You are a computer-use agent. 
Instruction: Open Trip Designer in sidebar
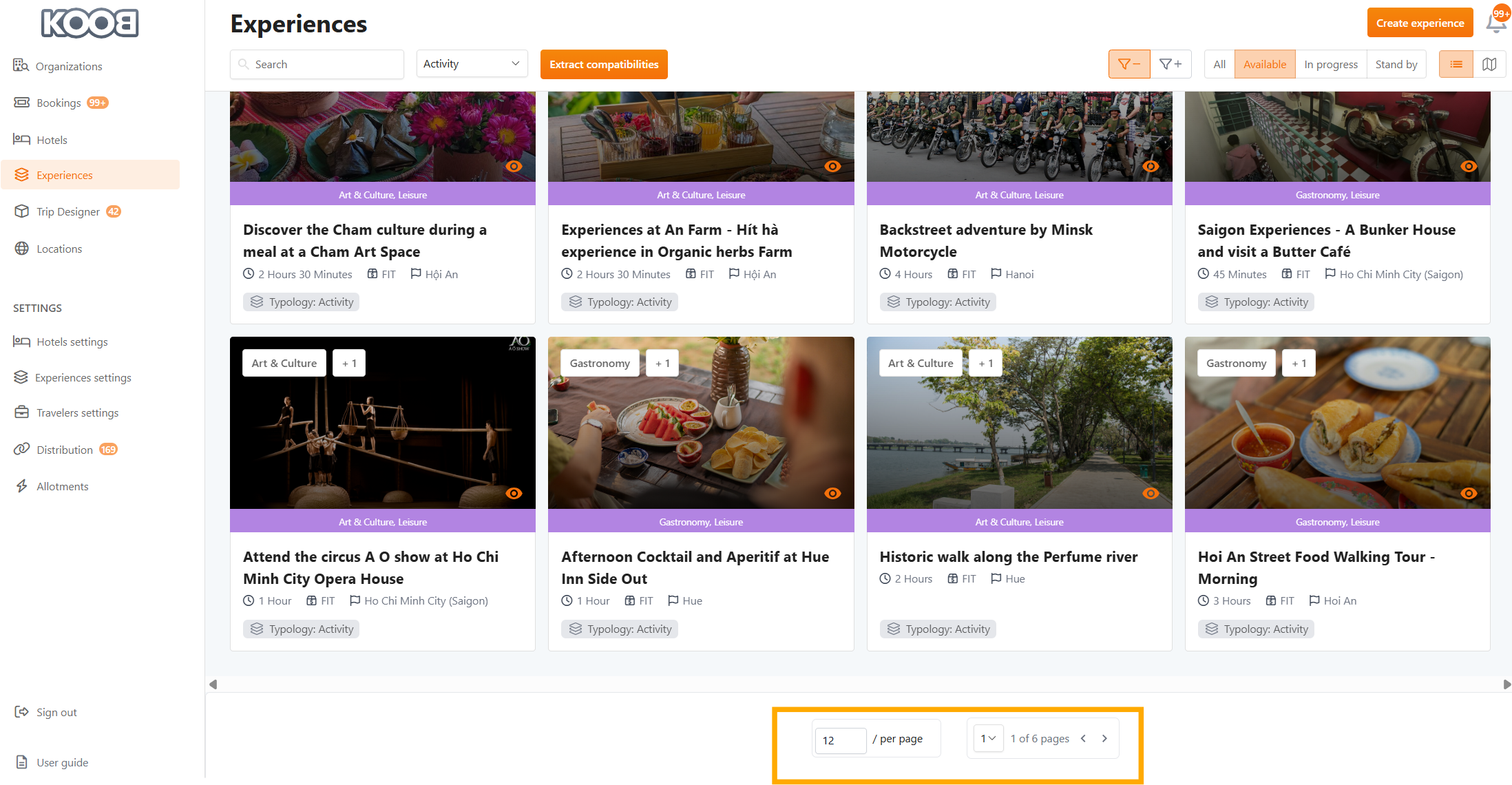68,211
